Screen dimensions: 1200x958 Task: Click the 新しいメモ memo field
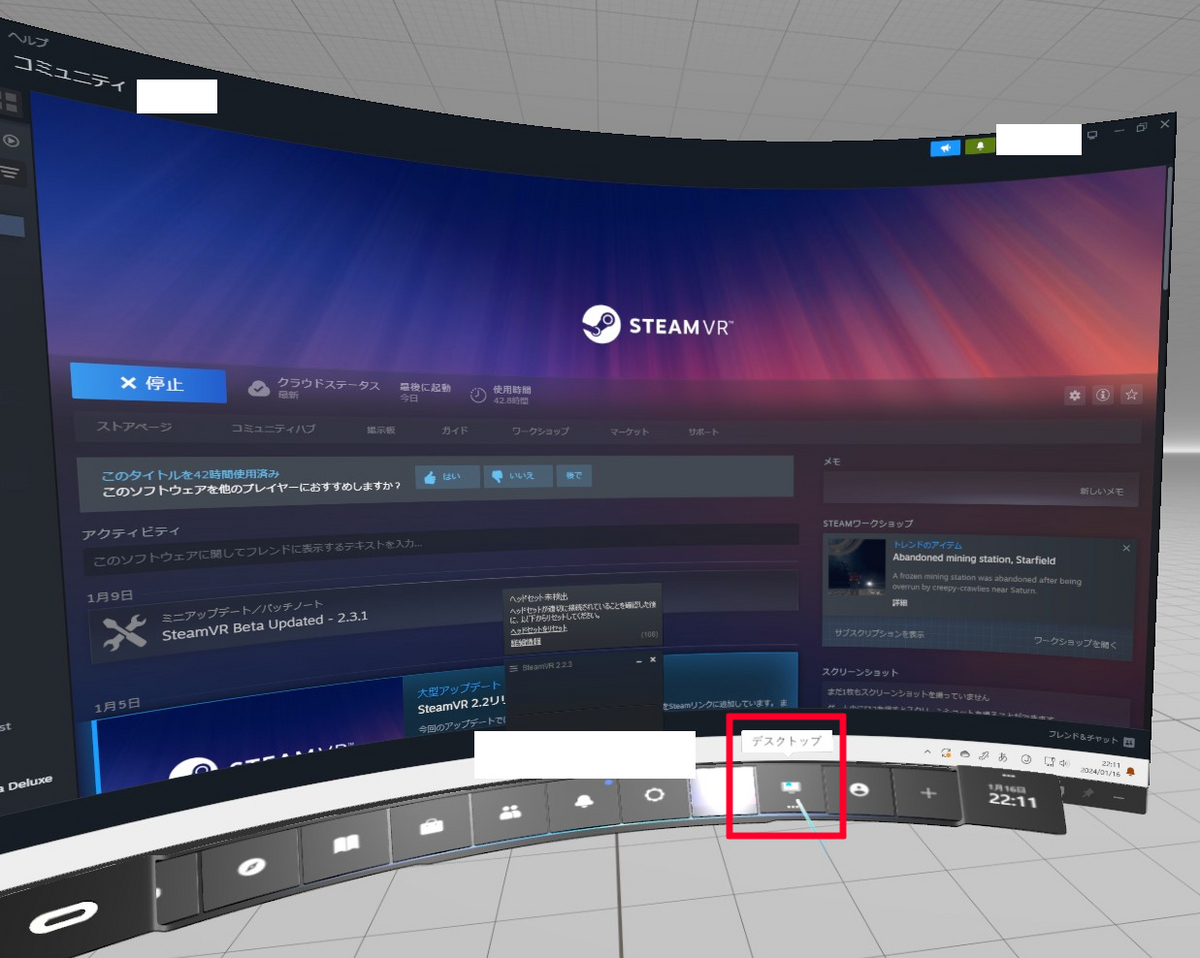980,489
